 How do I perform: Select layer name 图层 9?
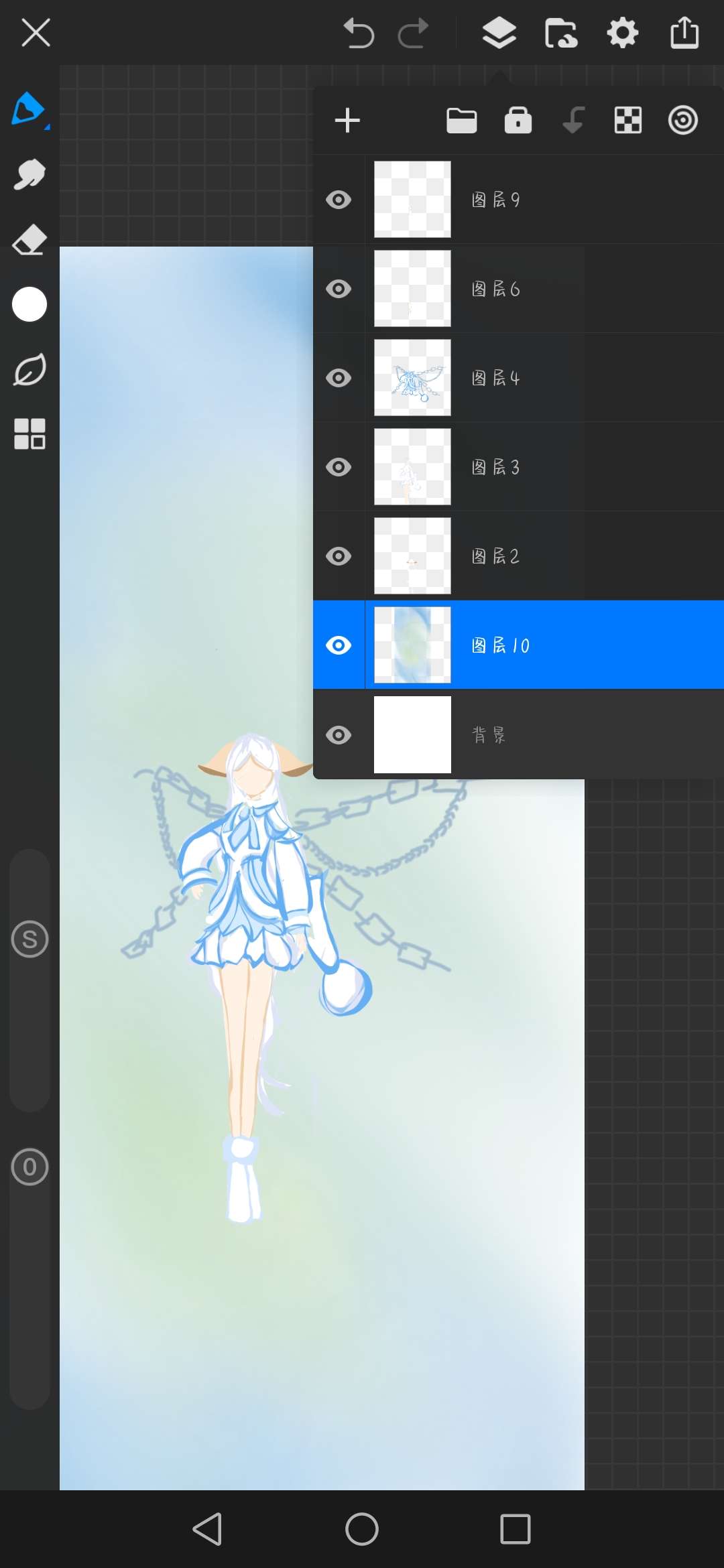click(496, 200)
